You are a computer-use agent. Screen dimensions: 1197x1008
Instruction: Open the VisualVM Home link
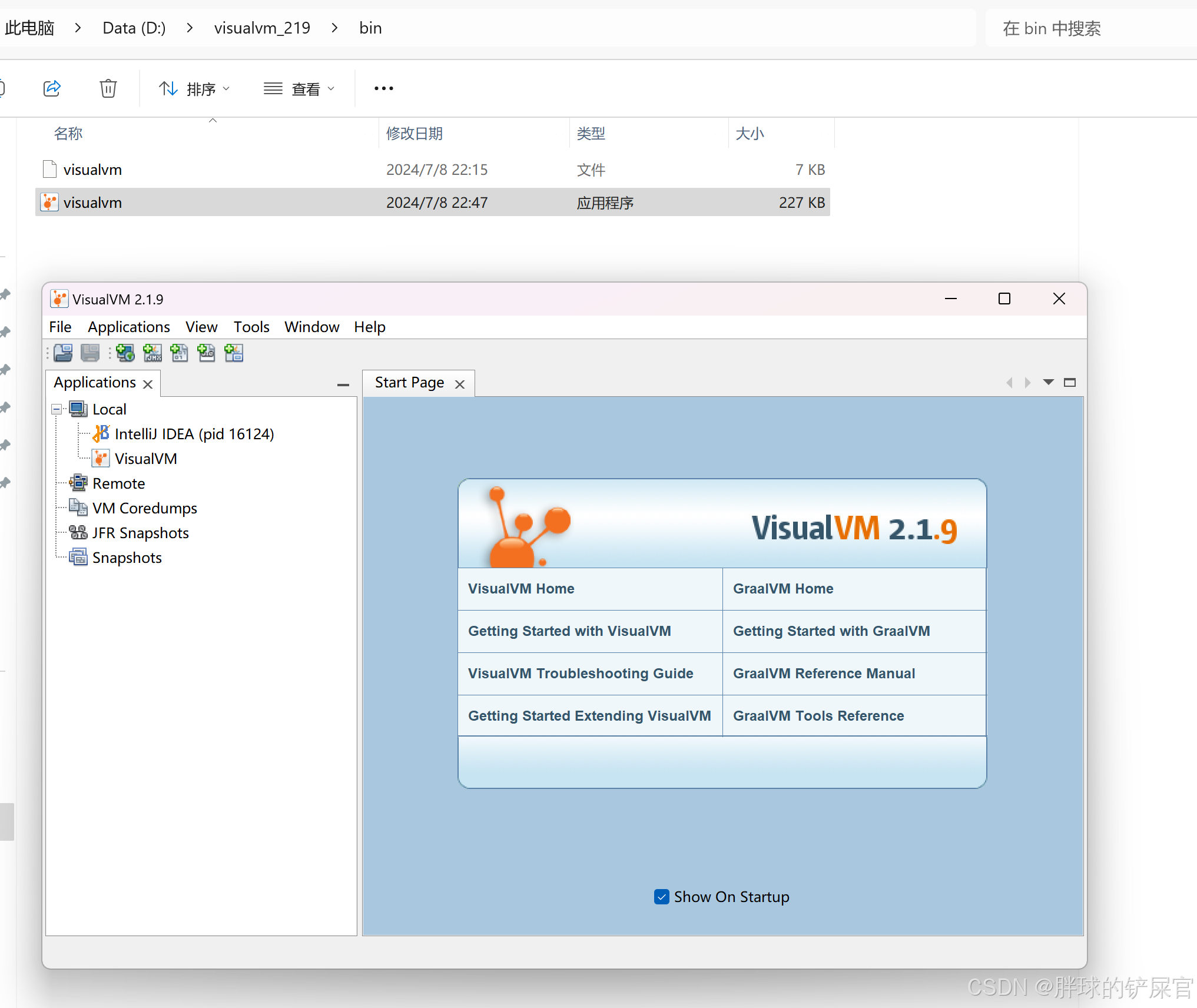point(520,588)
